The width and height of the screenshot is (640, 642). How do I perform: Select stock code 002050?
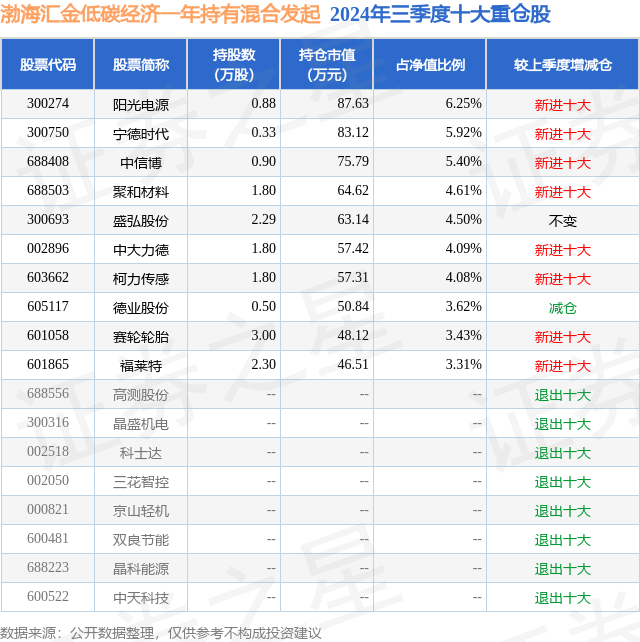(x=48, y=482)
